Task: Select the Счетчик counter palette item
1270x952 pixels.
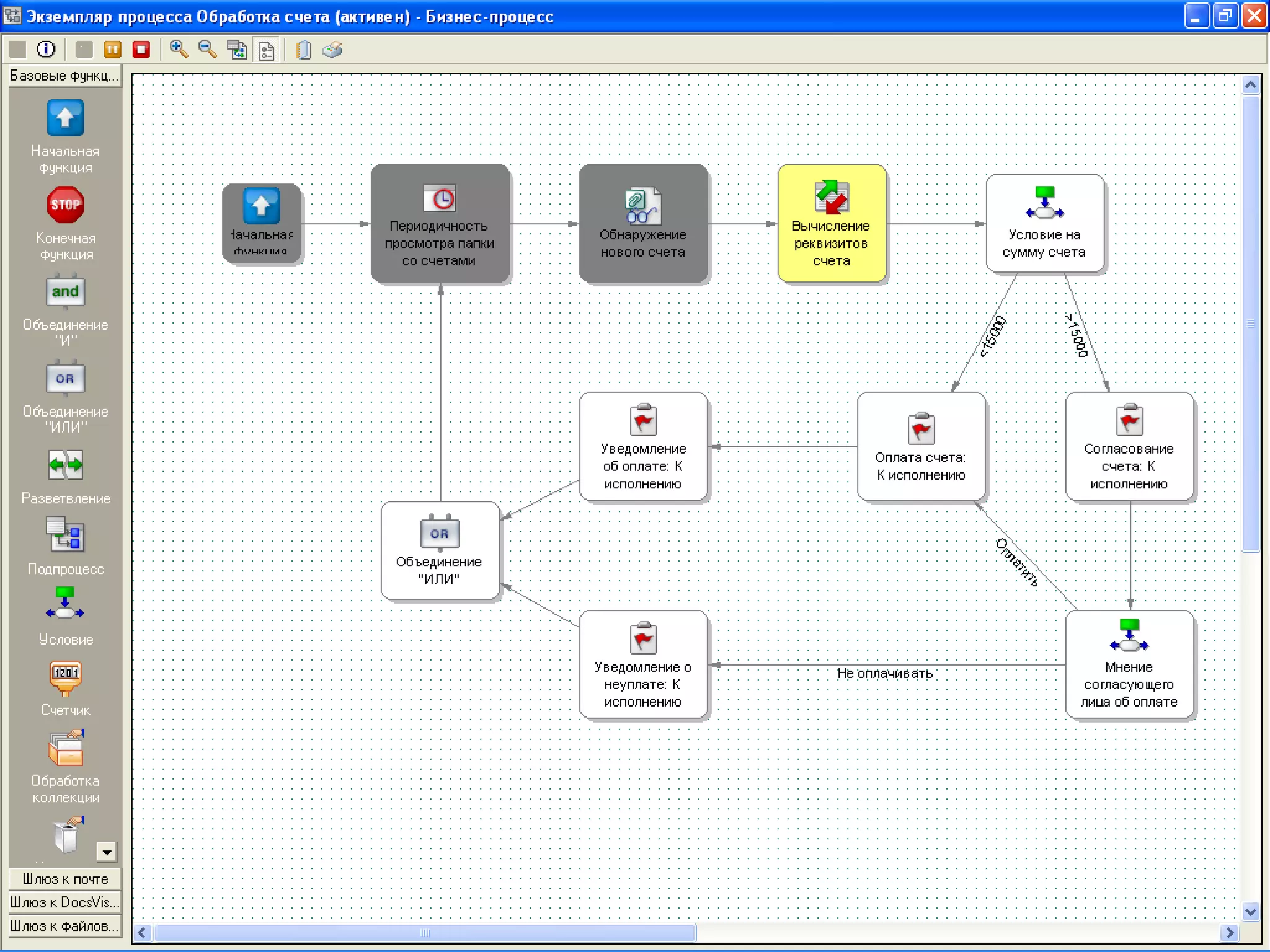Action: tap(65, 677)
